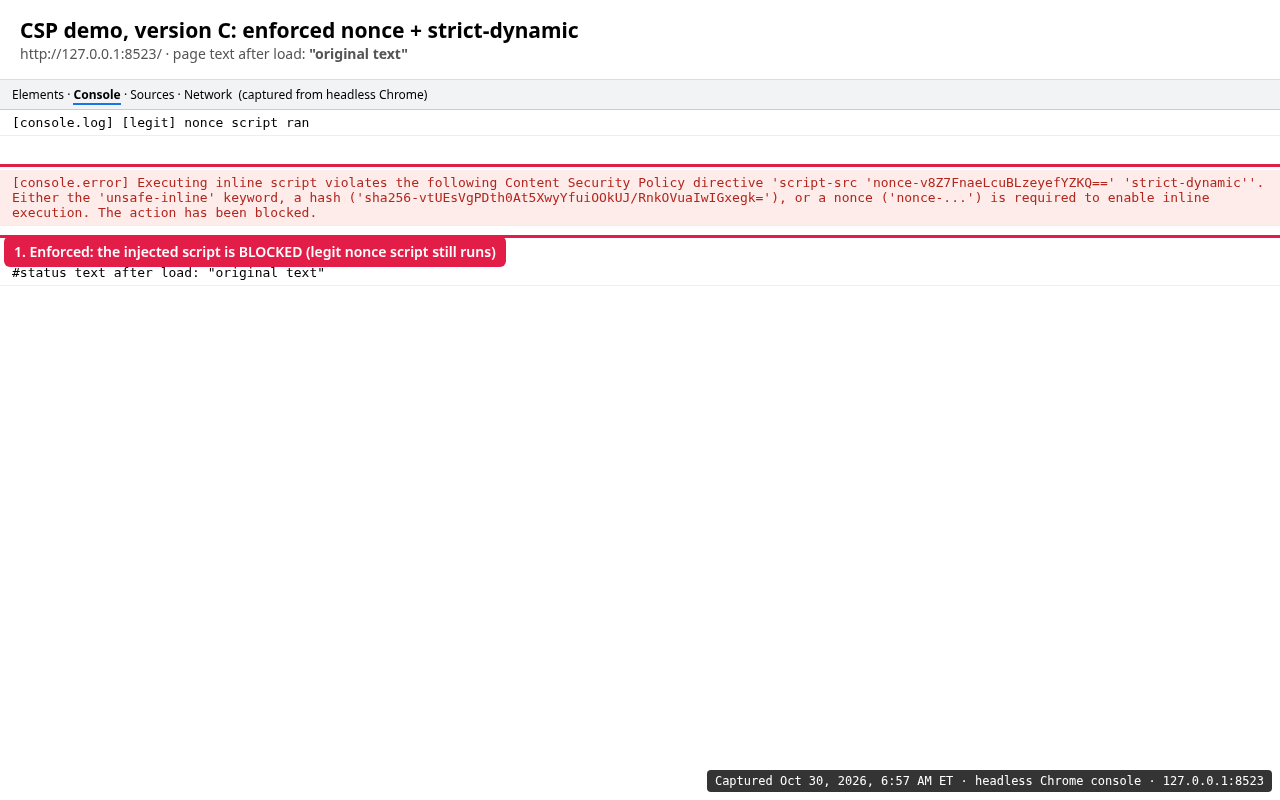The height and width of the screenshot is (800, 1280).
Task: Click the 'captured from headless Chrome' note
Action: pos(333,95)
